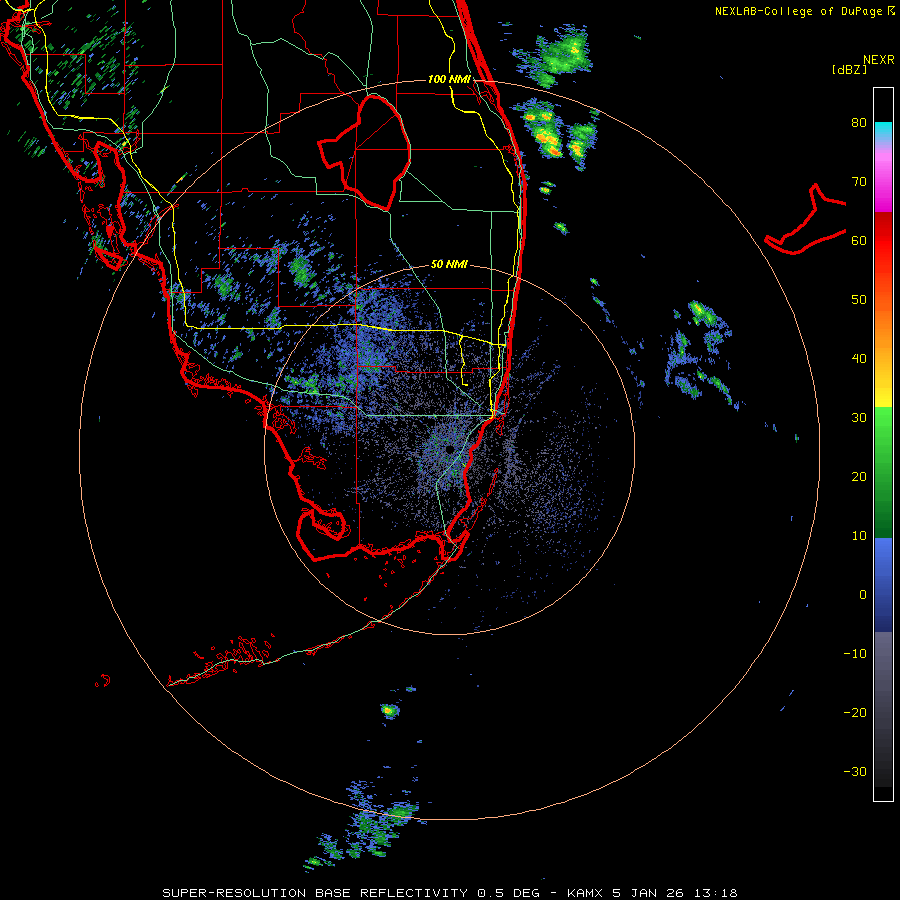Click the 0 dBZ scale value
The image size is (900, 900).
(862, 595)
